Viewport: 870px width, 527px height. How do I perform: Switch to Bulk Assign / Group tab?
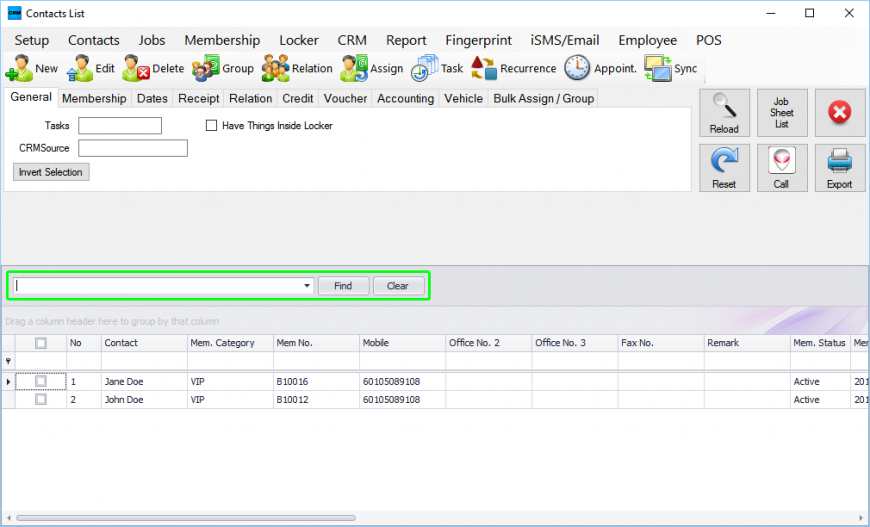pyautogui.click(x=544, y=99)
